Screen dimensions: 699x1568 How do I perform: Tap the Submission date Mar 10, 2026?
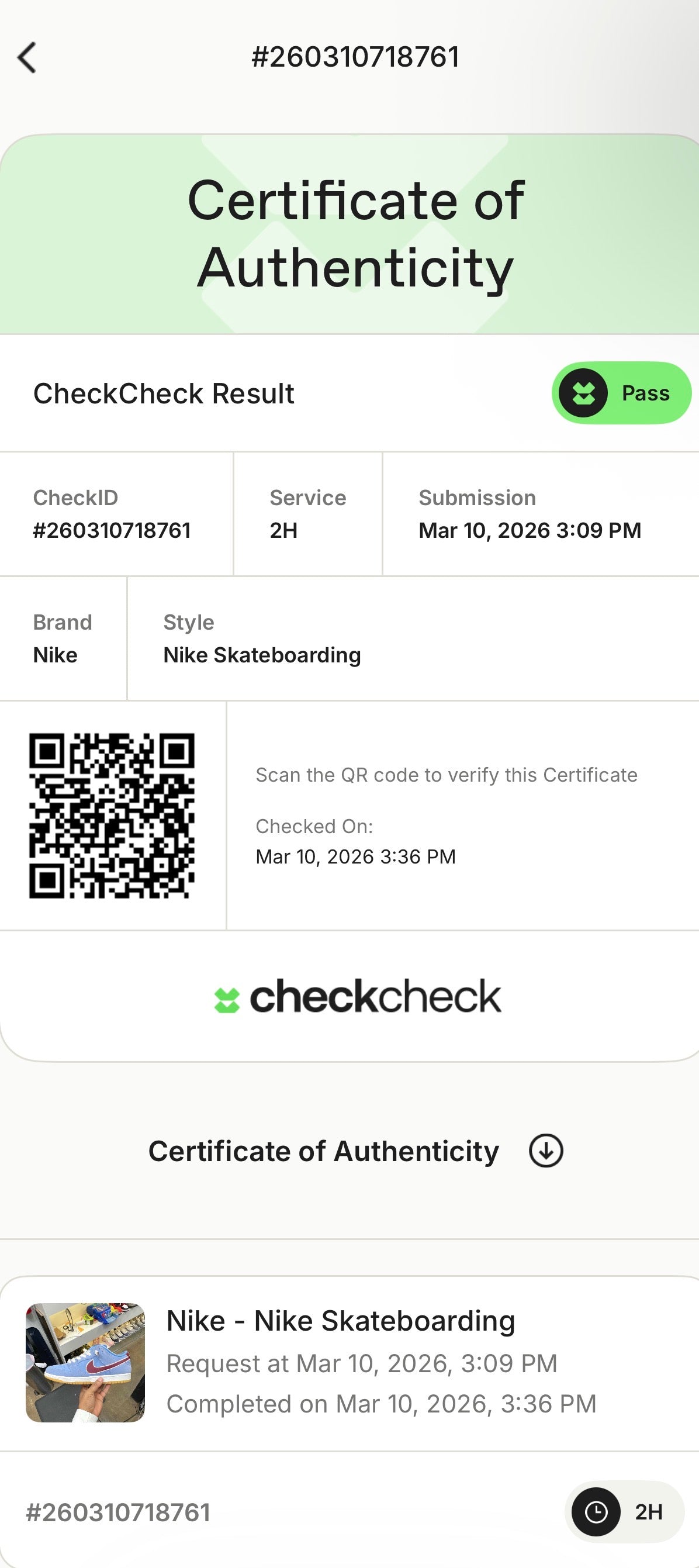click(530, 530)
